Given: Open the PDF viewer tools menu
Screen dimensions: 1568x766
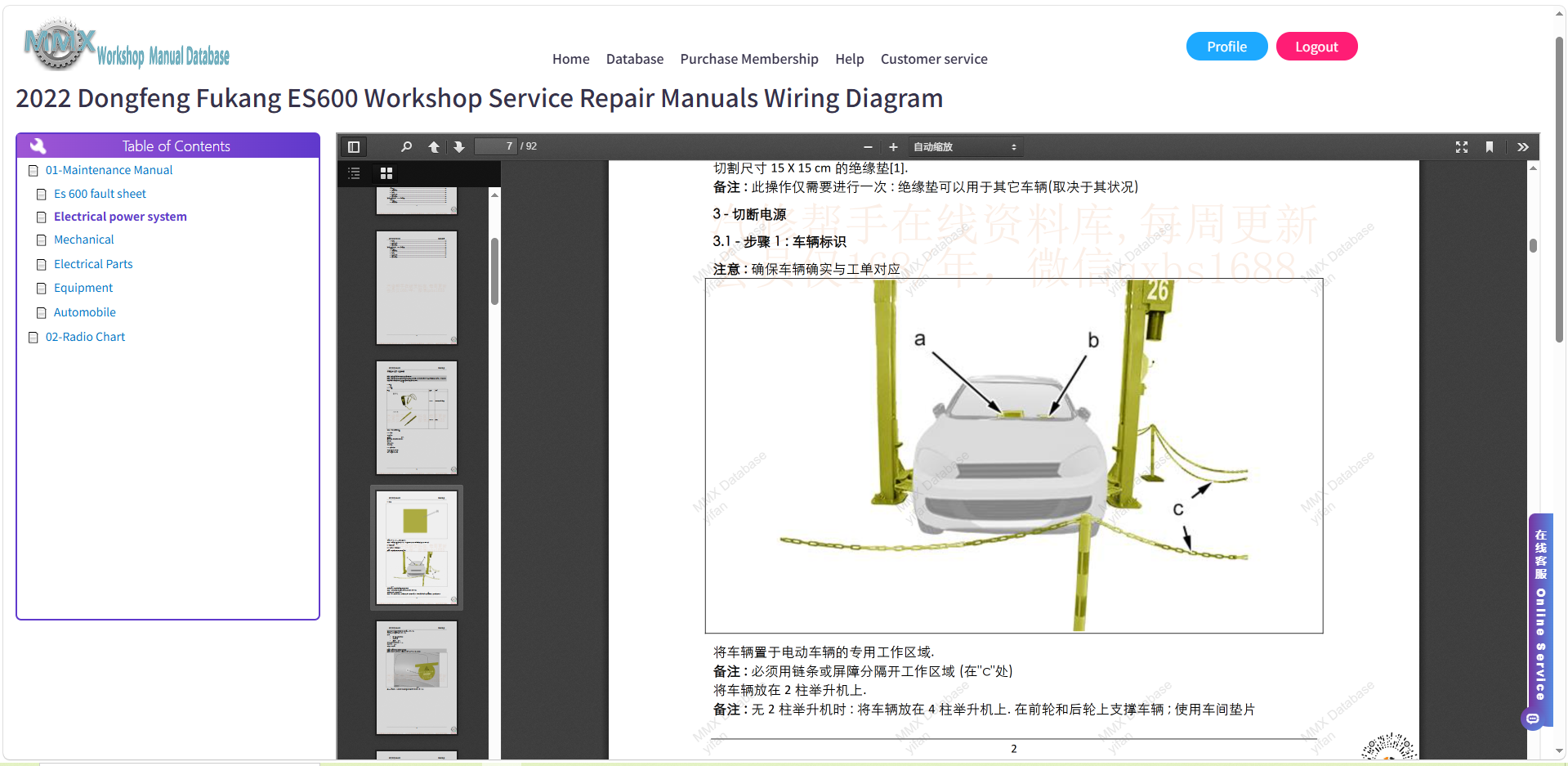Looking at the screenshot, I should pyautogui.click(x=1523, y=147).
